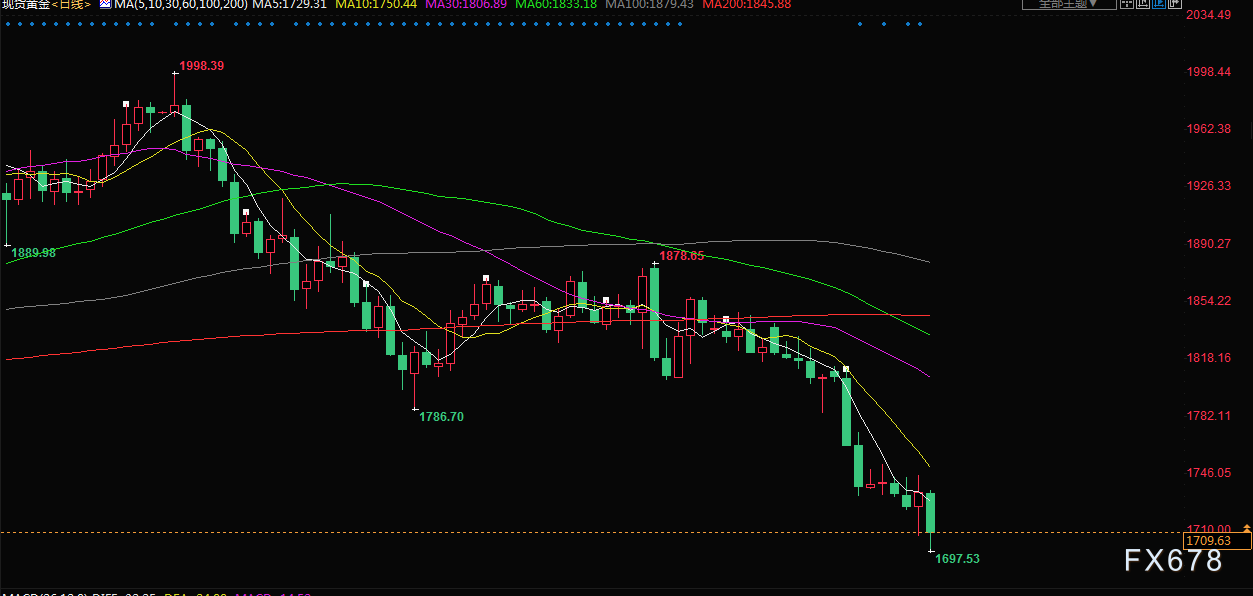Click the small yellow icon beside the 1709.63 price tag
The height and width of the screenshot is (596, 1253).
pos(1246,526)
